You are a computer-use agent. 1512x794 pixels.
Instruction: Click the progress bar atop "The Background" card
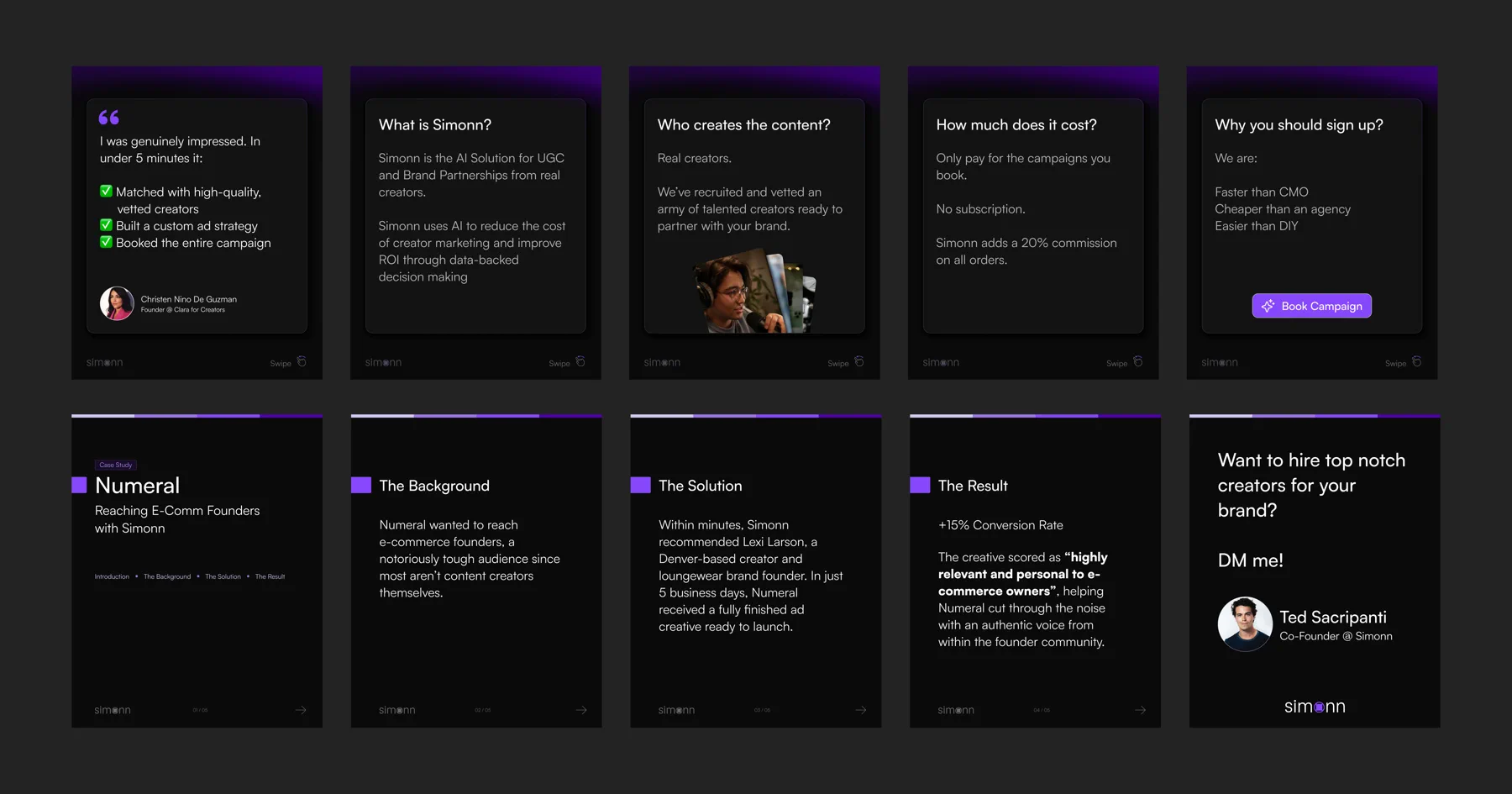pyautogui.click(x=476, y=416)
